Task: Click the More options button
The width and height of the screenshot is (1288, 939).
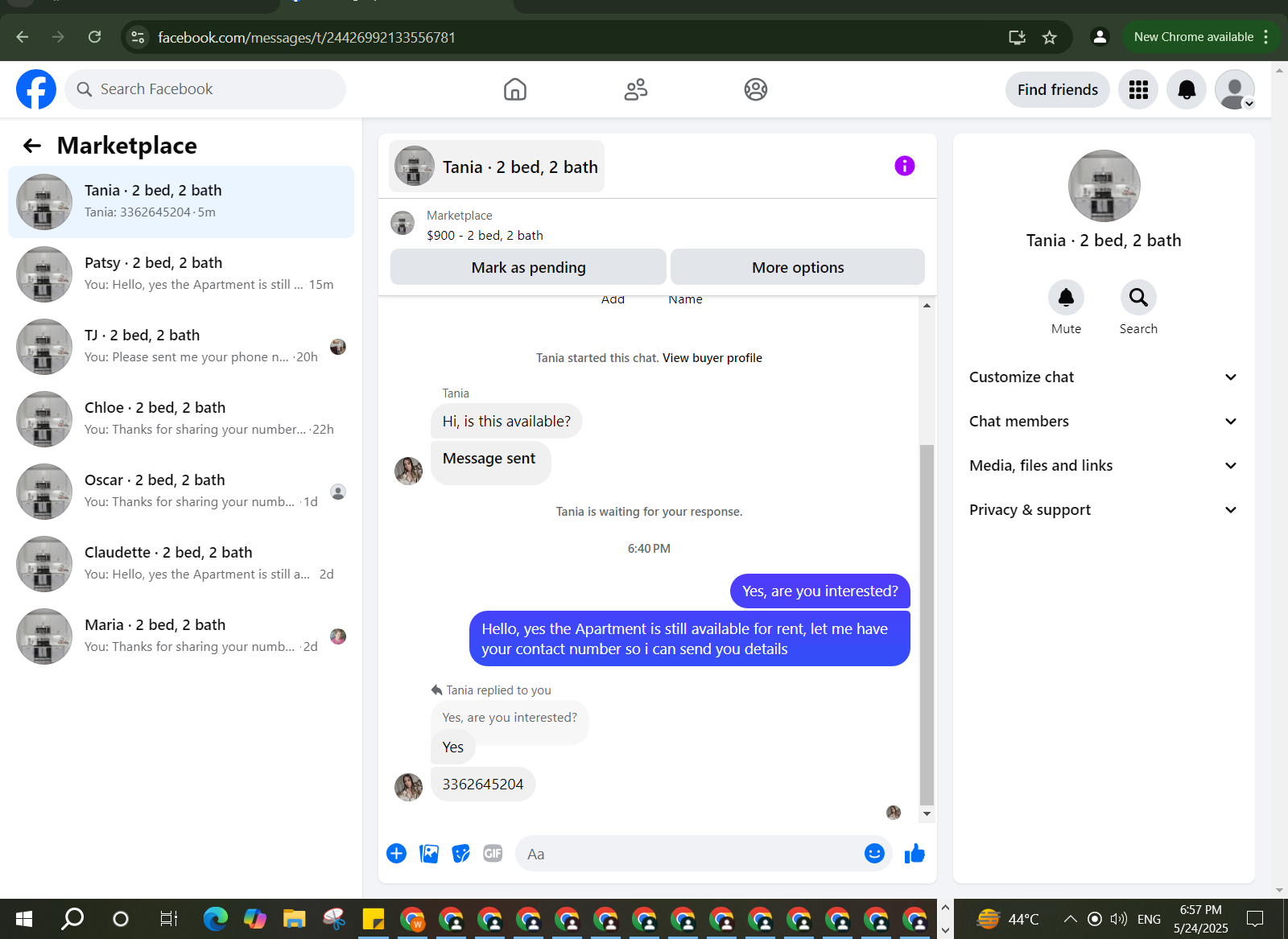Action: (798, 267)
